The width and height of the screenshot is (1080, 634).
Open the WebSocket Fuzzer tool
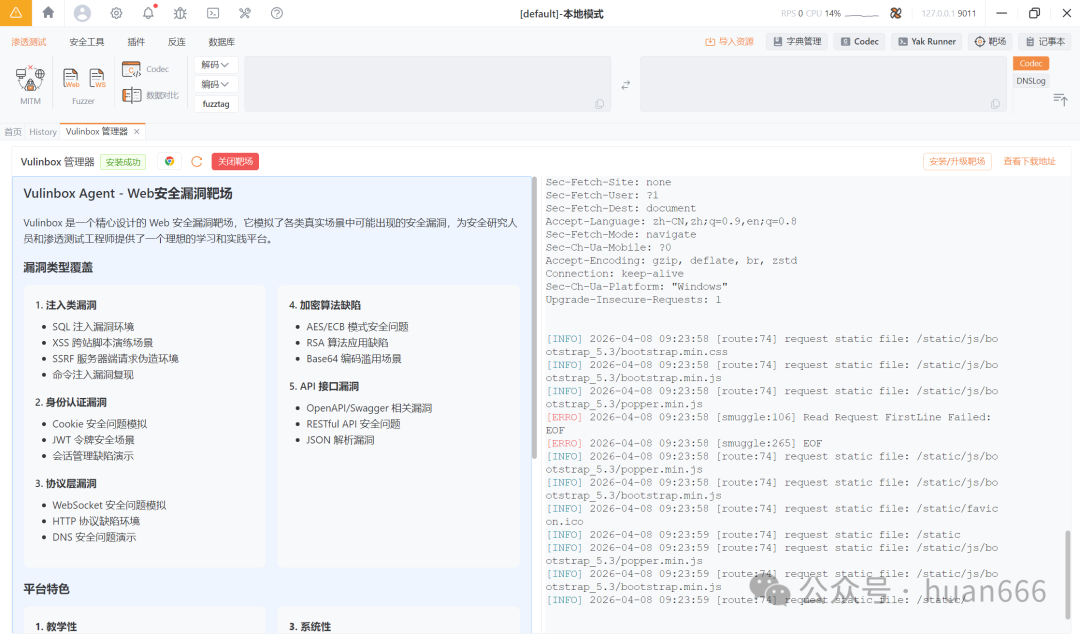pyautogui.click(x=97, y=79)
